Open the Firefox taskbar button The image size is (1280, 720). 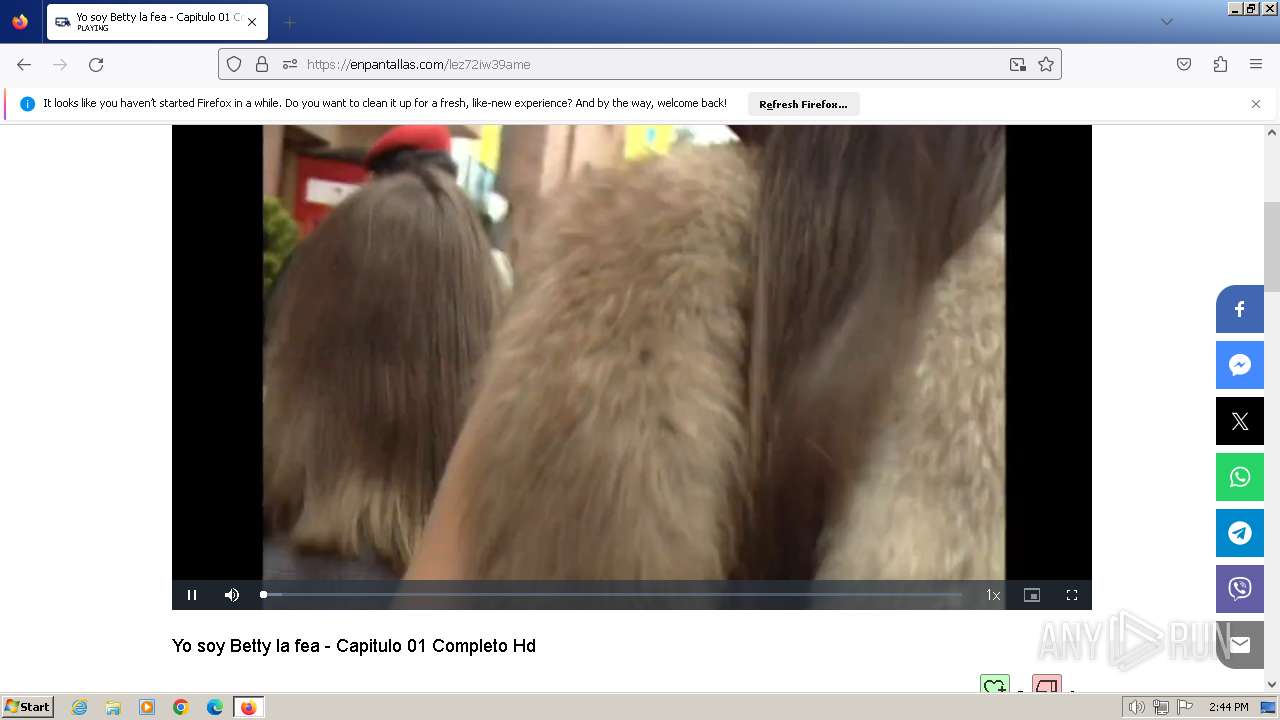coord(248,707)
